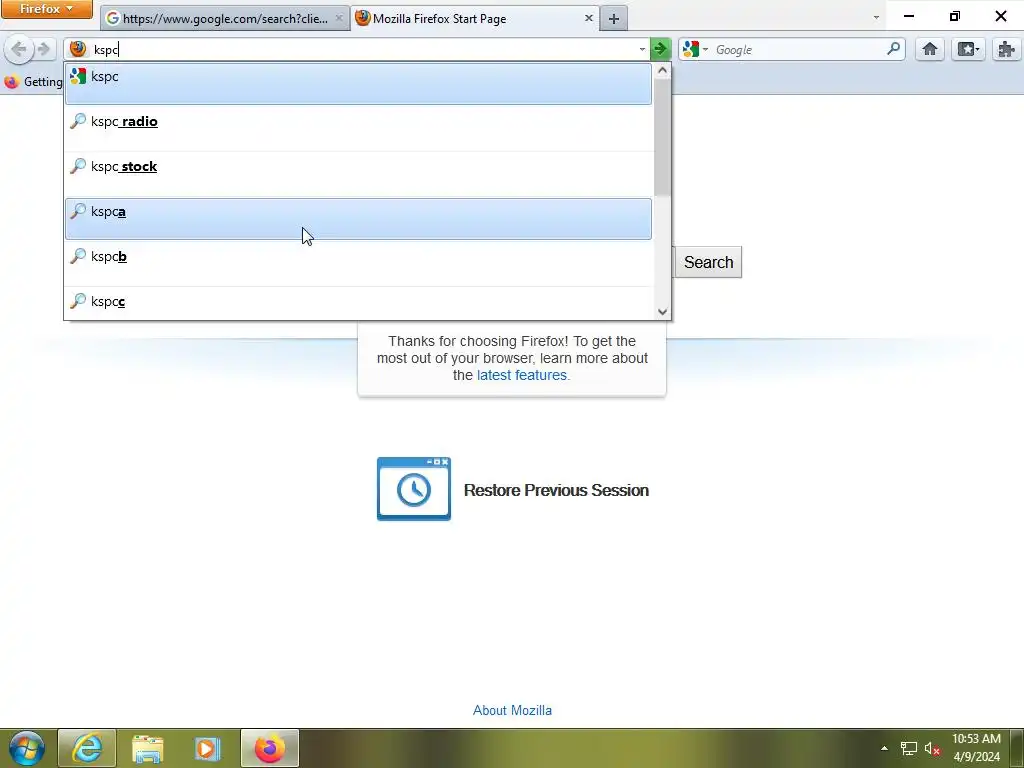Open the latest features link
This screenshot has height=768, width=1024.
523,376
